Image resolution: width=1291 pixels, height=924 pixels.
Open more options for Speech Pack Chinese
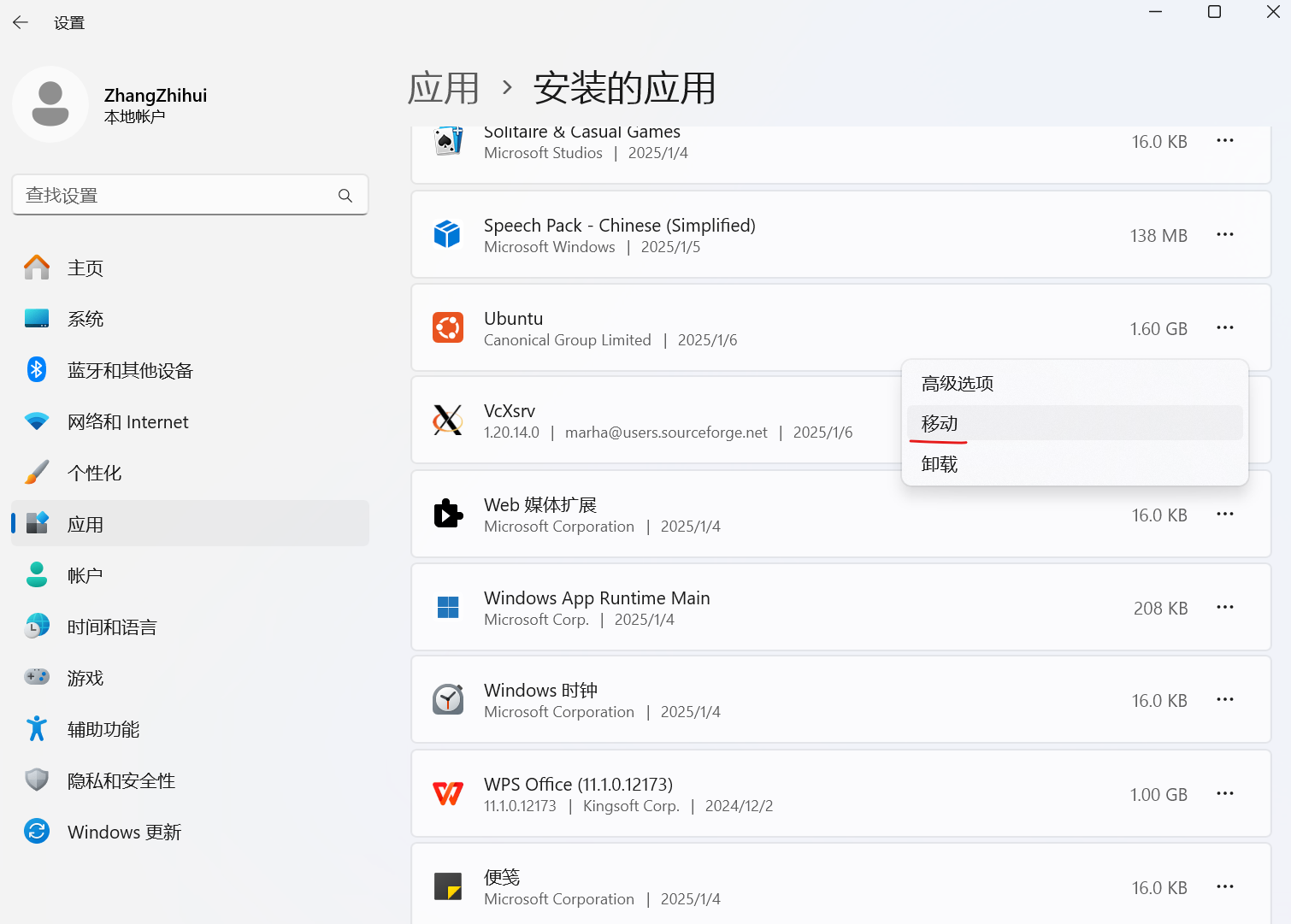1225,234
